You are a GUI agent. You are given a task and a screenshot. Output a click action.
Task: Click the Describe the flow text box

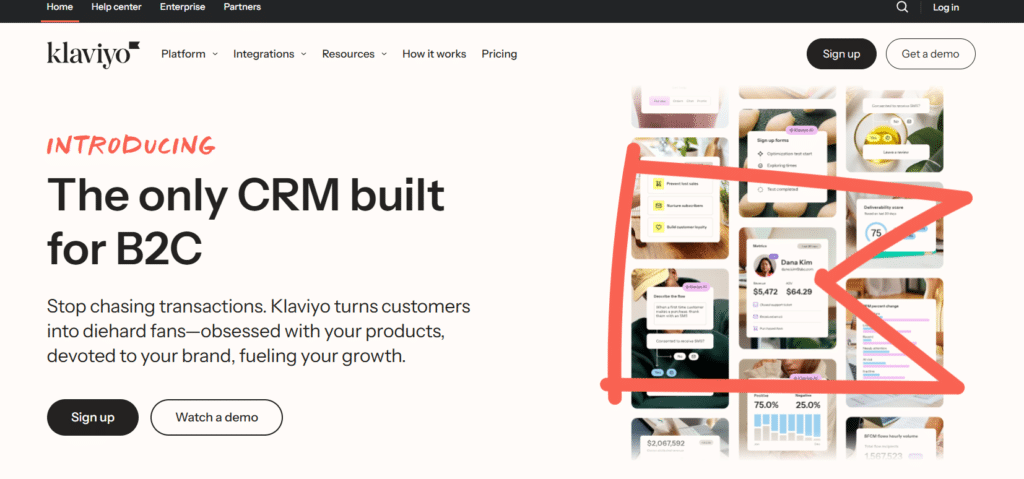(x=680, y=312)
